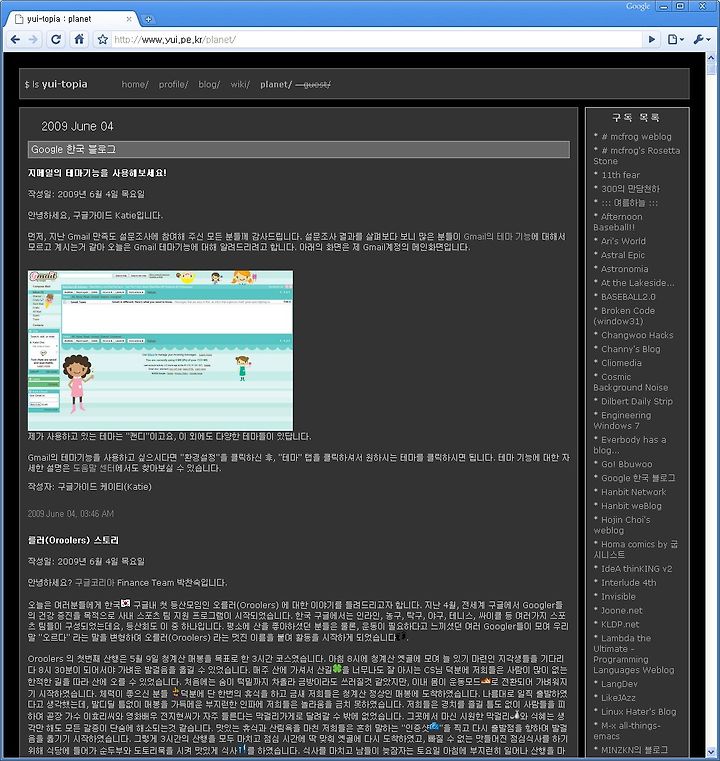Open the At the Lakeside... feed link
Screen dimensions: 720x761
pyautogui.click(x=638, y=282)
